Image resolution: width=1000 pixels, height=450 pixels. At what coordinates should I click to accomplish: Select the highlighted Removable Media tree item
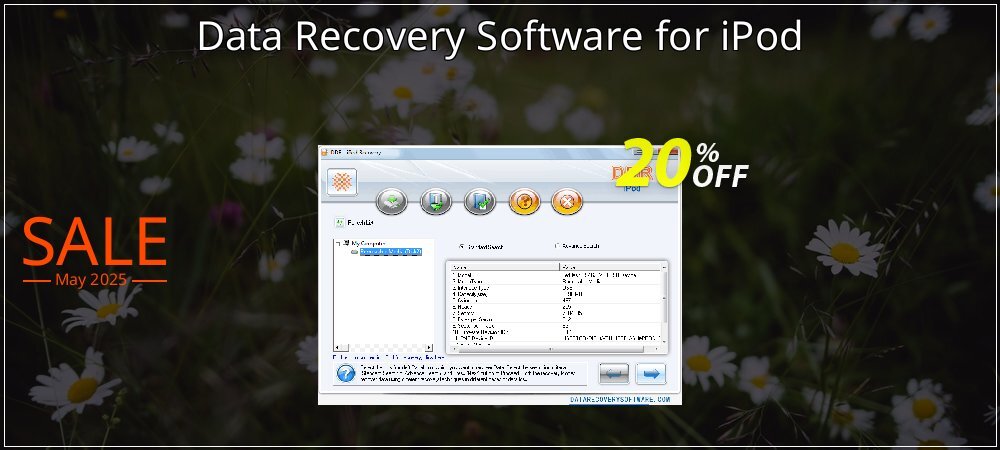[390, 252]
